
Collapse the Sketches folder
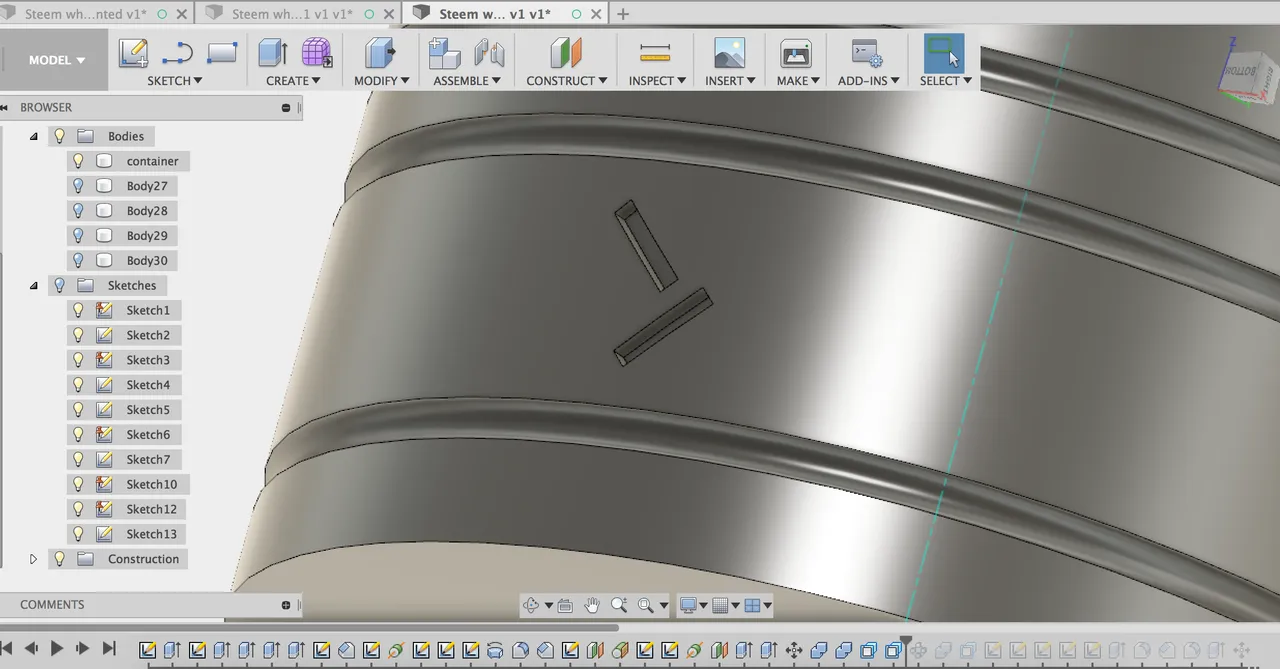coord(33,285)
